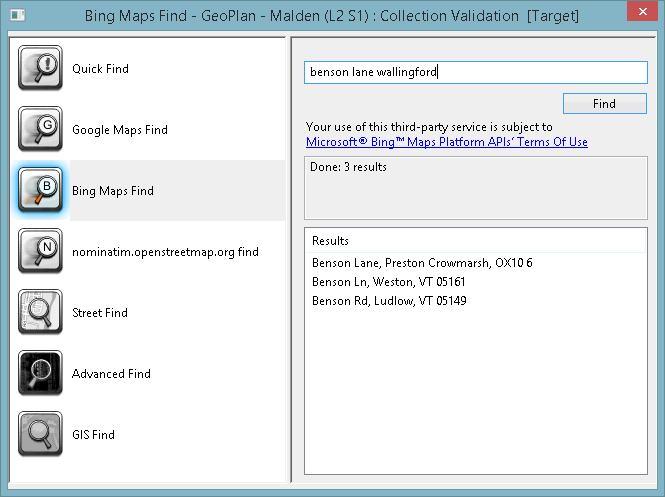Select the Advanced Find icon
The width and height of the screenshot is (665, 497).
pyautogui.click(x=40, y=373)
